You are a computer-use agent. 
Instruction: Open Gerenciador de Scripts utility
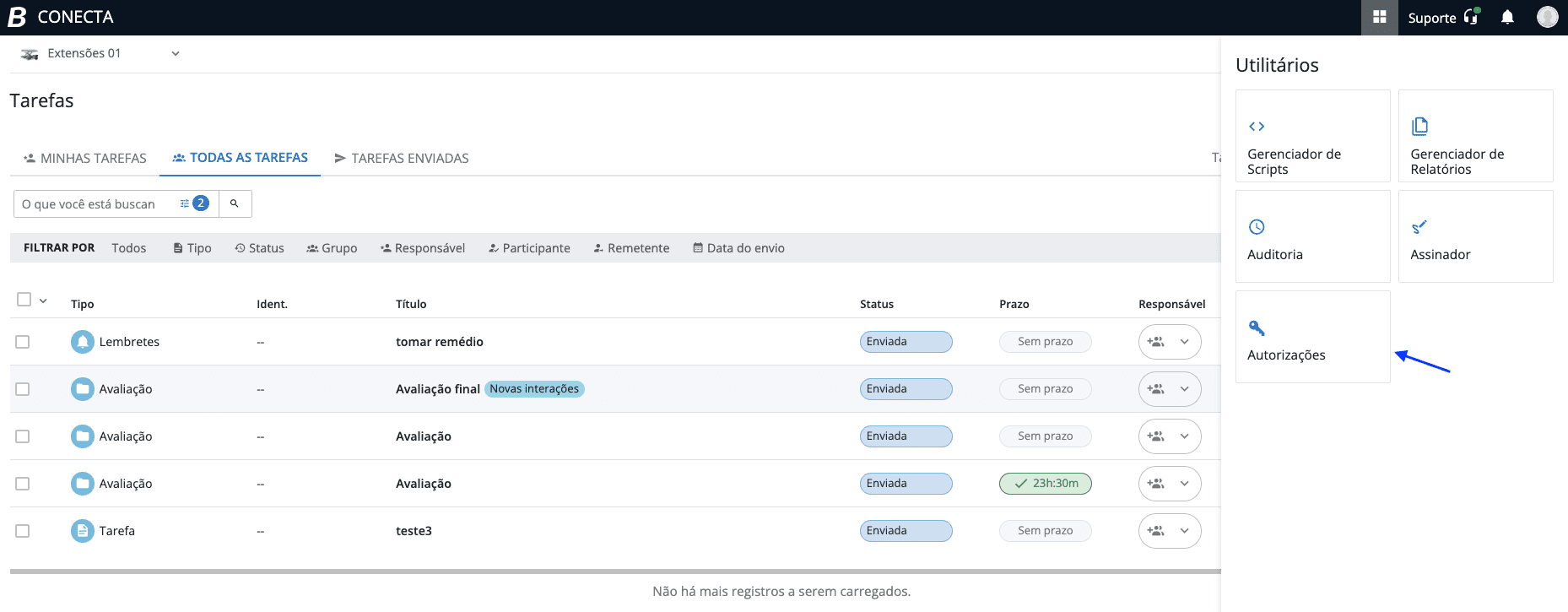pos(1312,136)
